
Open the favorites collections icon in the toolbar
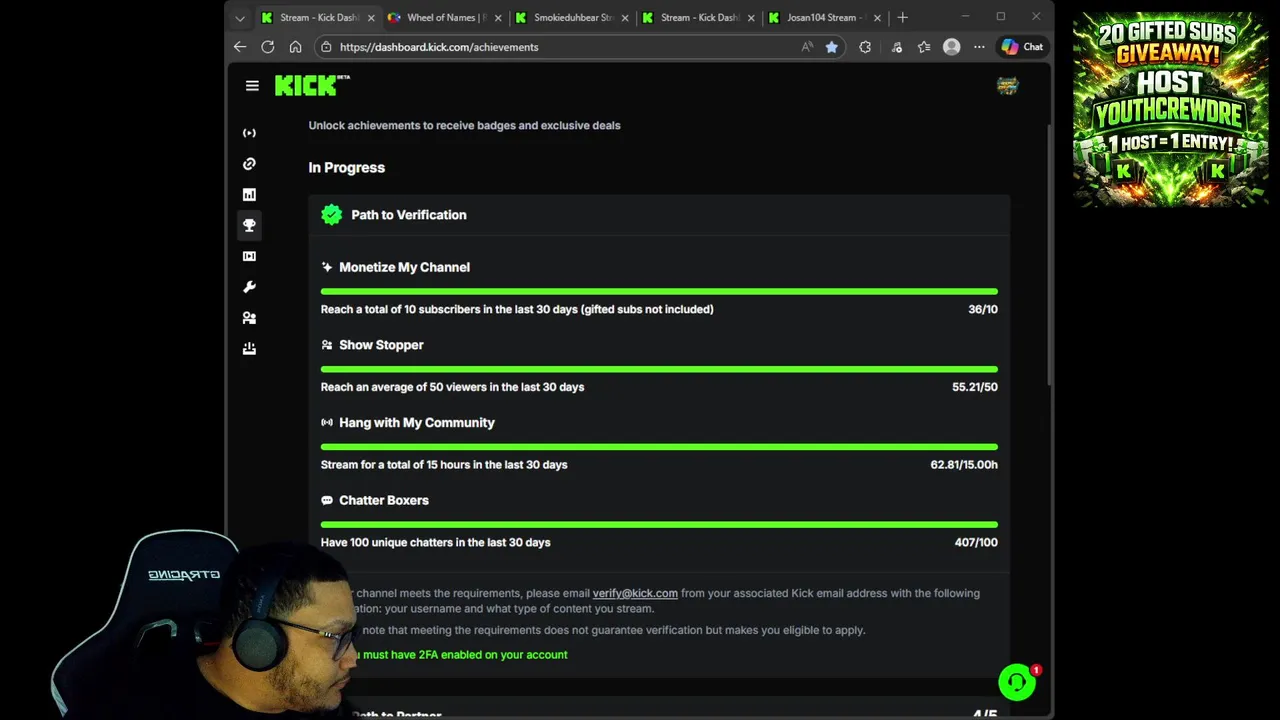(x=924, y=47)
